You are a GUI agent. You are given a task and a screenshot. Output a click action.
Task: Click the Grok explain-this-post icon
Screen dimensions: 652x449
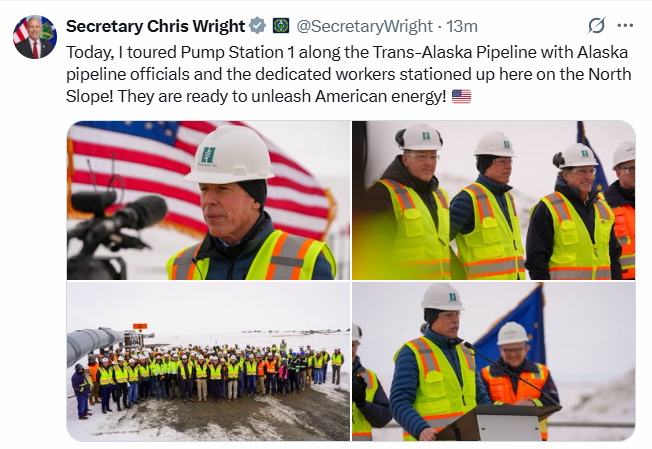coord(596,26)
